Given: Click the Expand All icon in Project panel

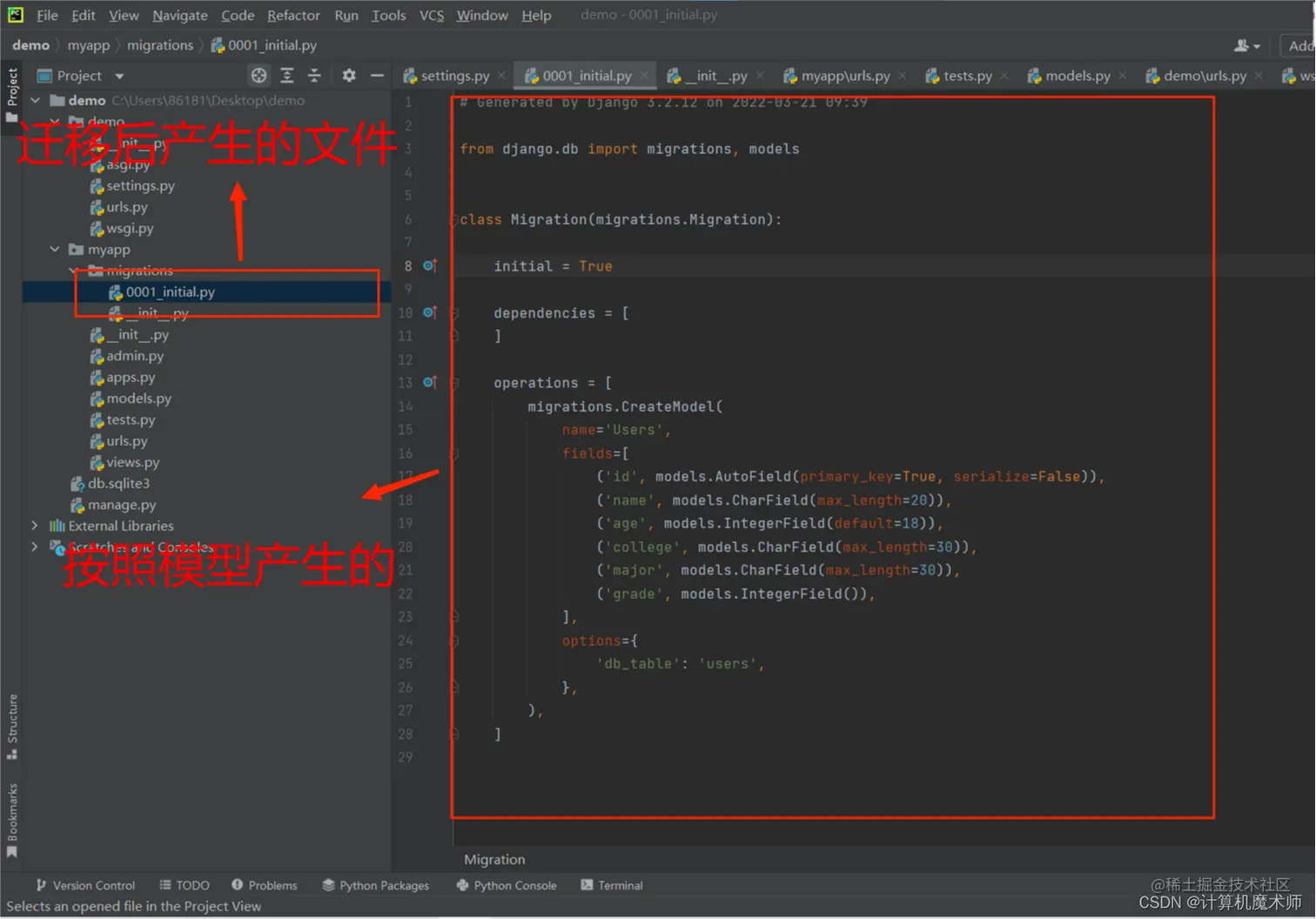Looking at the screenshot, I should [x=286, y=76].
